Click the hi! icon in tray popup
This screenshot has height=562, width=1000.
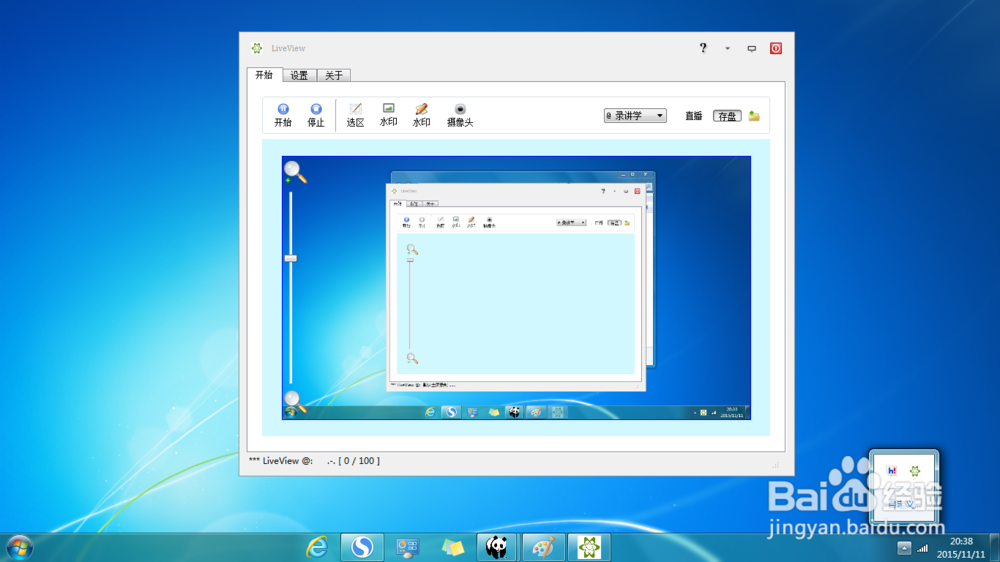(892, 471)
